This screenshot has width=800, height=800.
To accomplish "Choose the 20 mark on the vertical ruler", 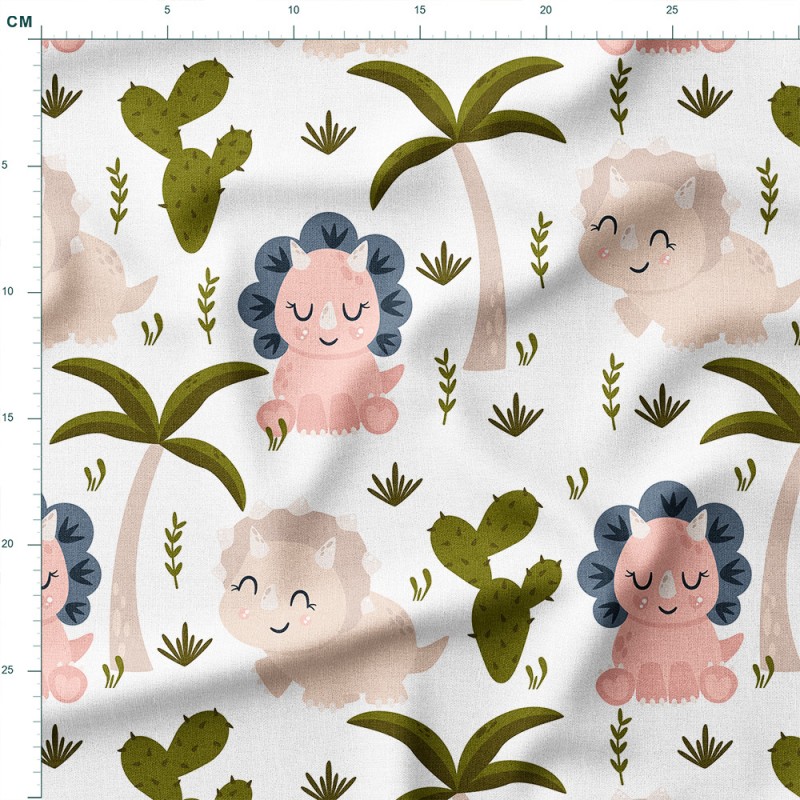I will [x=7, y=544].
